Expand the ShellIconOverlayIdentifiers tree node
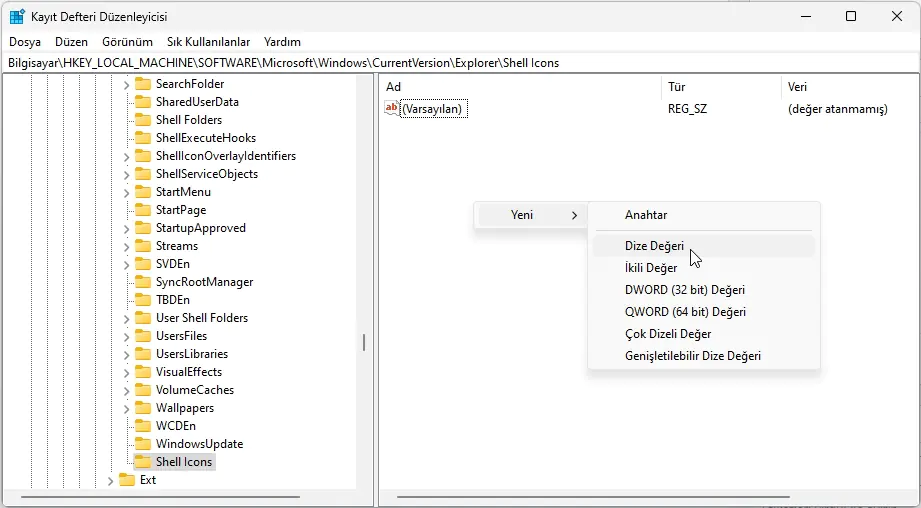This screenshot has width=921, height=508. (126, 156)
